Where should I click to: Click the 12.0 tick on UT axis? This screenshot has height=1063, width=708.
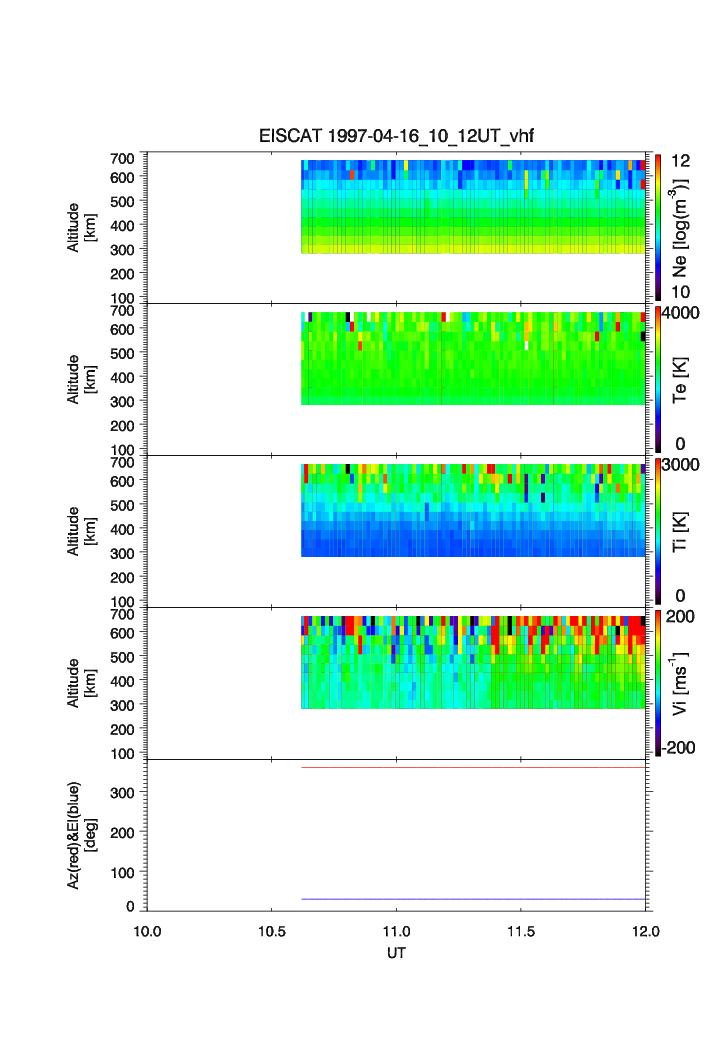point(646,931)
